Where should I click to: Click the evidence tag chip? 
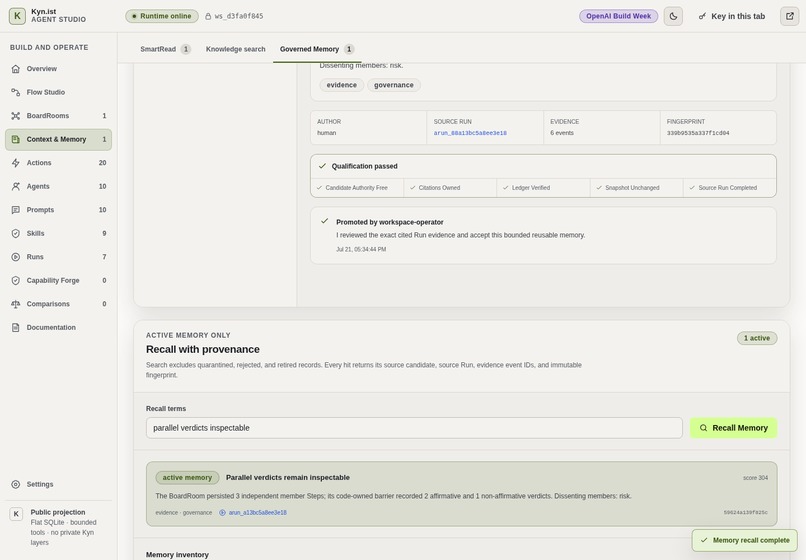click(x=341, y=85)
